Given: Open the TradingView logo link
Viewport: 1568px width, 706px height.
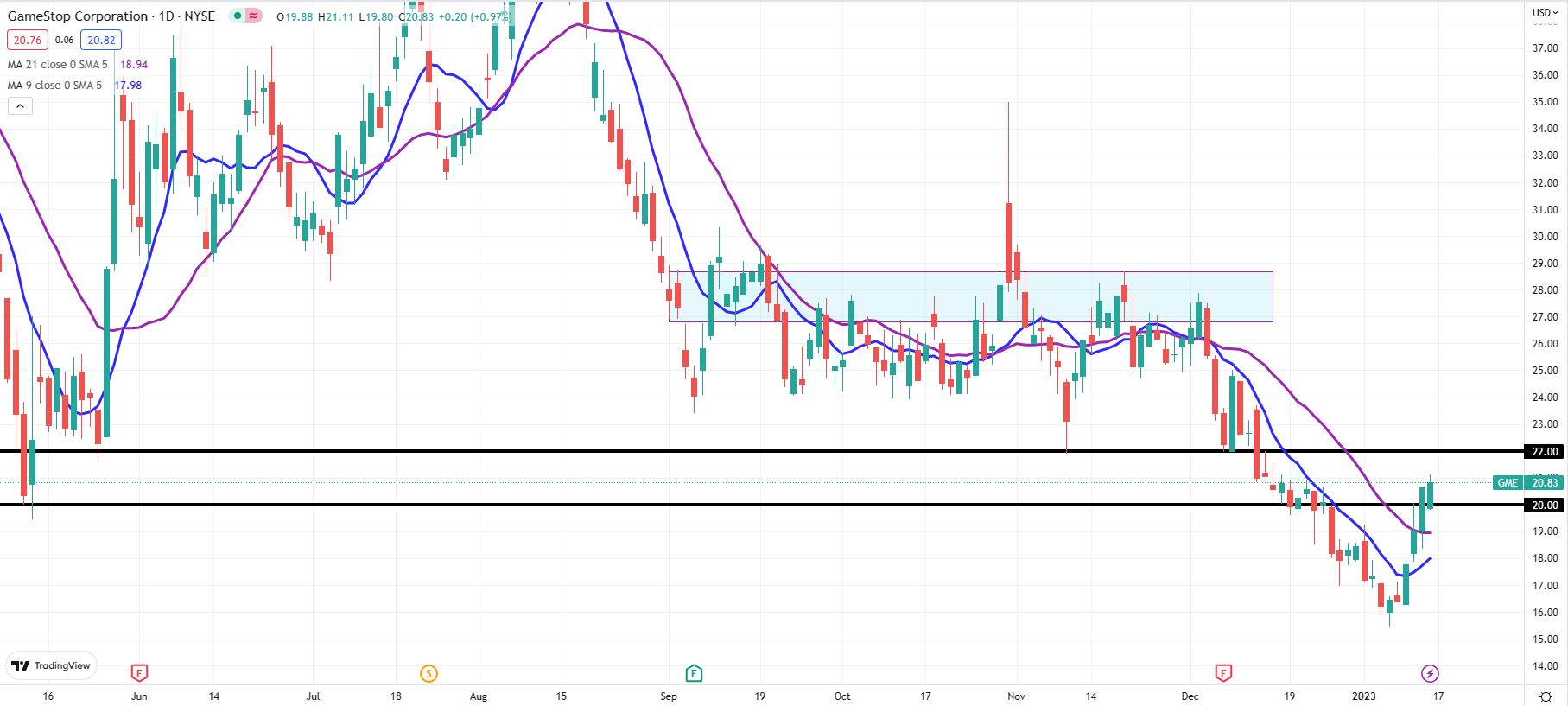Looking at the screenshot, I should pos(51,665).
